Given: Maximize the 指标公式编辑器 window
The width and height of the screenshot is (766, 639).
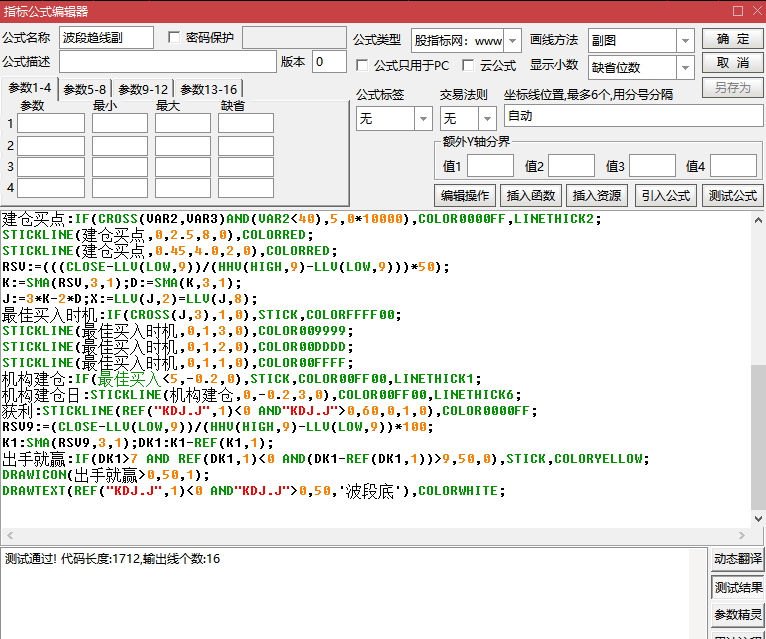Looking at the screenshot, I should click(738, 11).
